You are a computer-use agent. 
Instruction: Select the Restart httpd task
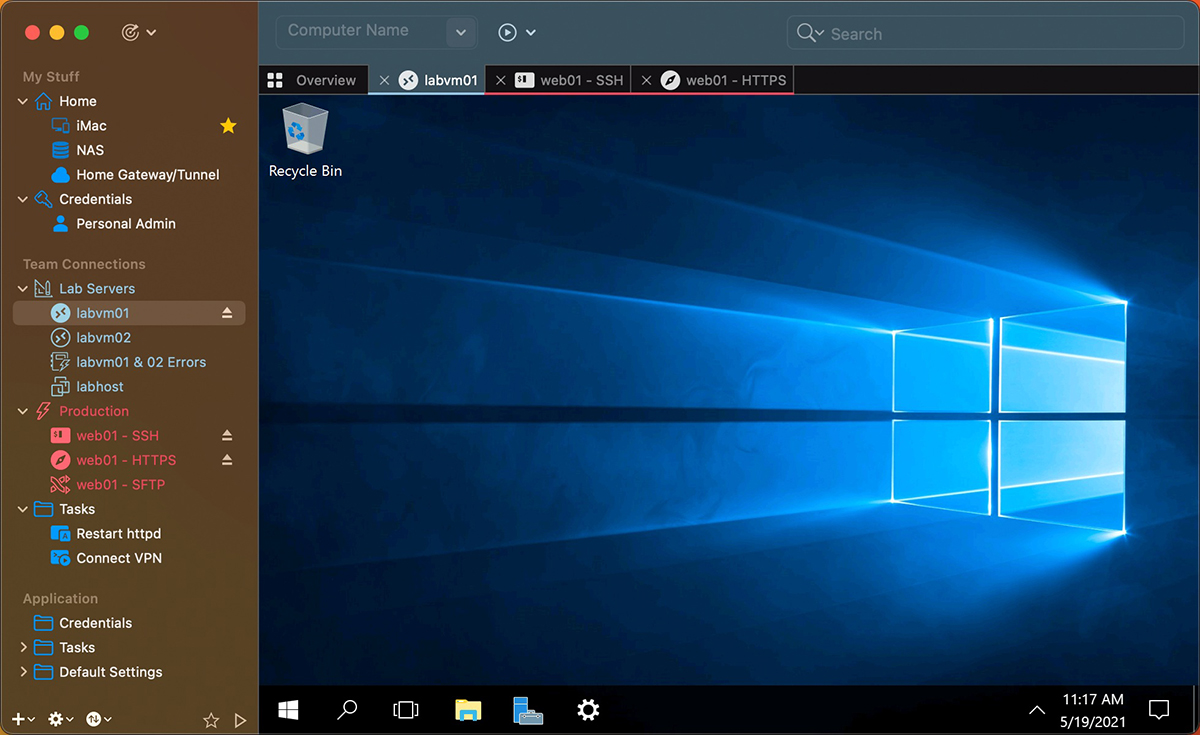tap(118, 534)
